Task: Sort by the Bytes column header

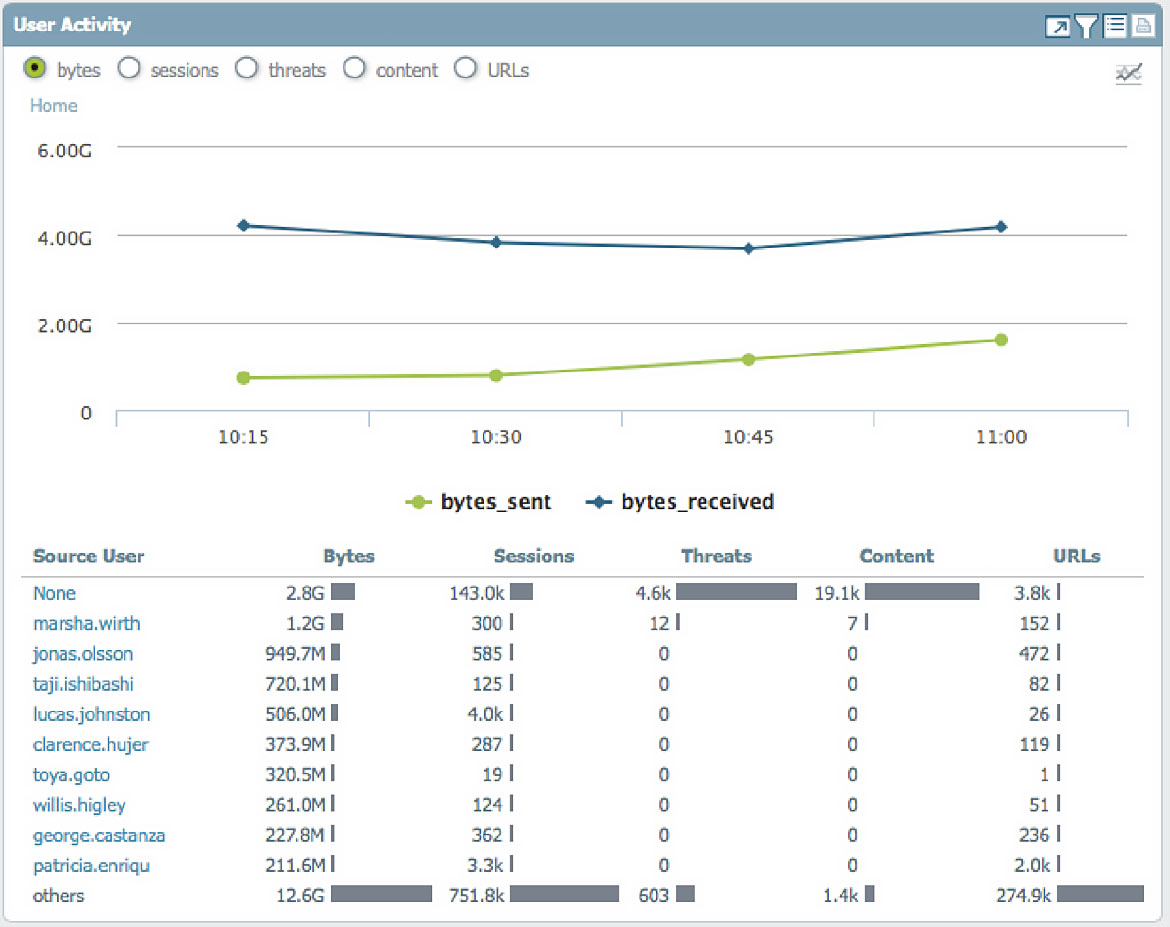Action: [x=349, y=556]
